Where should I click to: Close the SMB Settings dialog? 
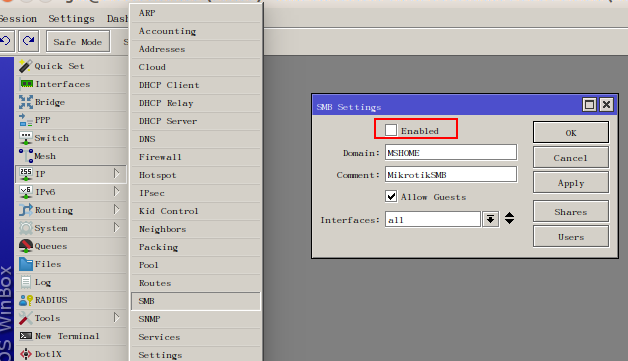pyautogui.click(x=606, y=105)
